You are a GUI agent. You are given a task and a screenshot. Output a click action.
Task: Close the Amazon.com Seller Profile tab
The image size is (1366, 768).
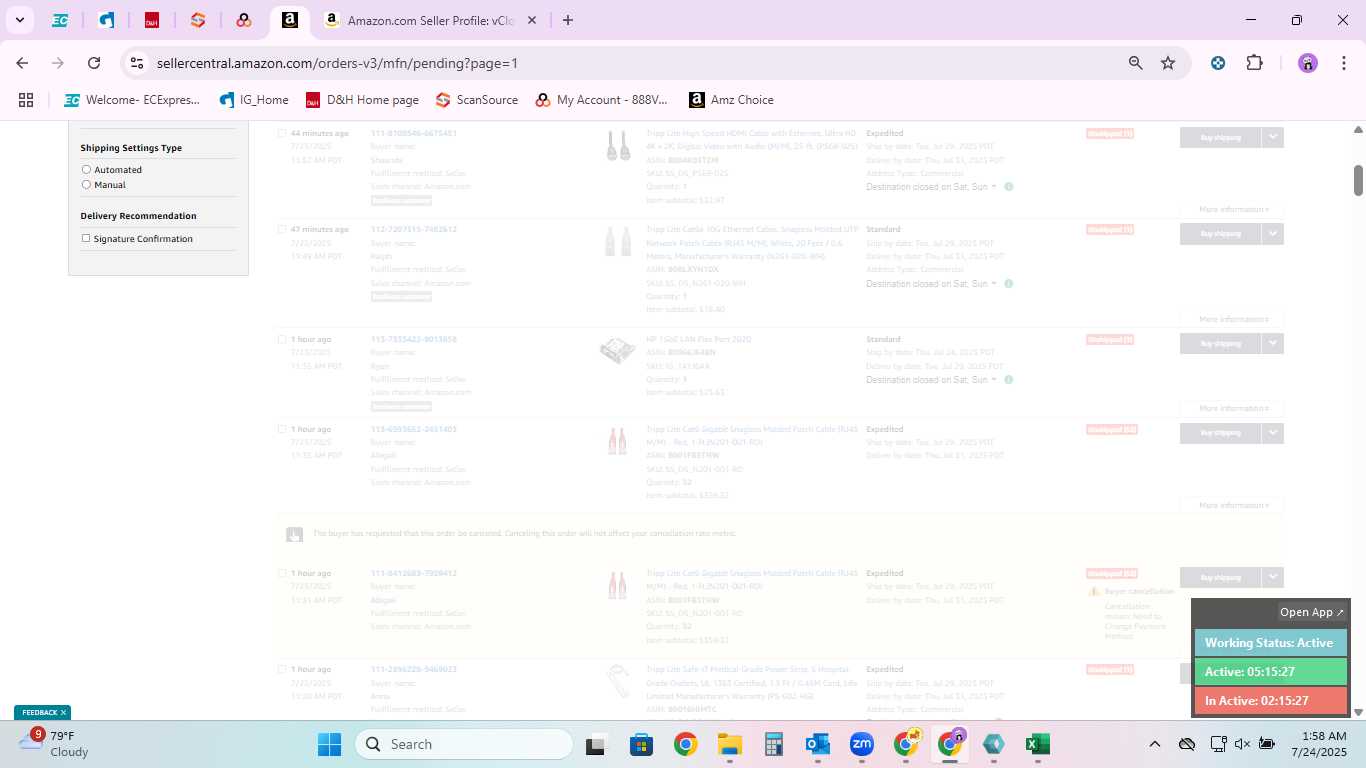click(x=532, y=20)
